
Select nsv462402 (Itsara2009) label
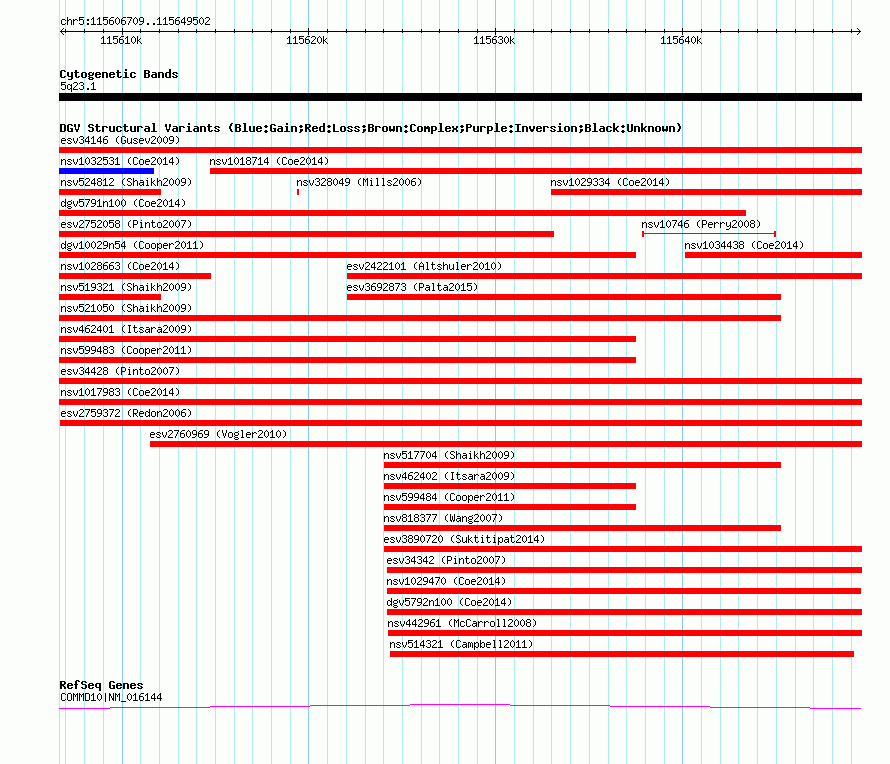click(x=449, y=476)
